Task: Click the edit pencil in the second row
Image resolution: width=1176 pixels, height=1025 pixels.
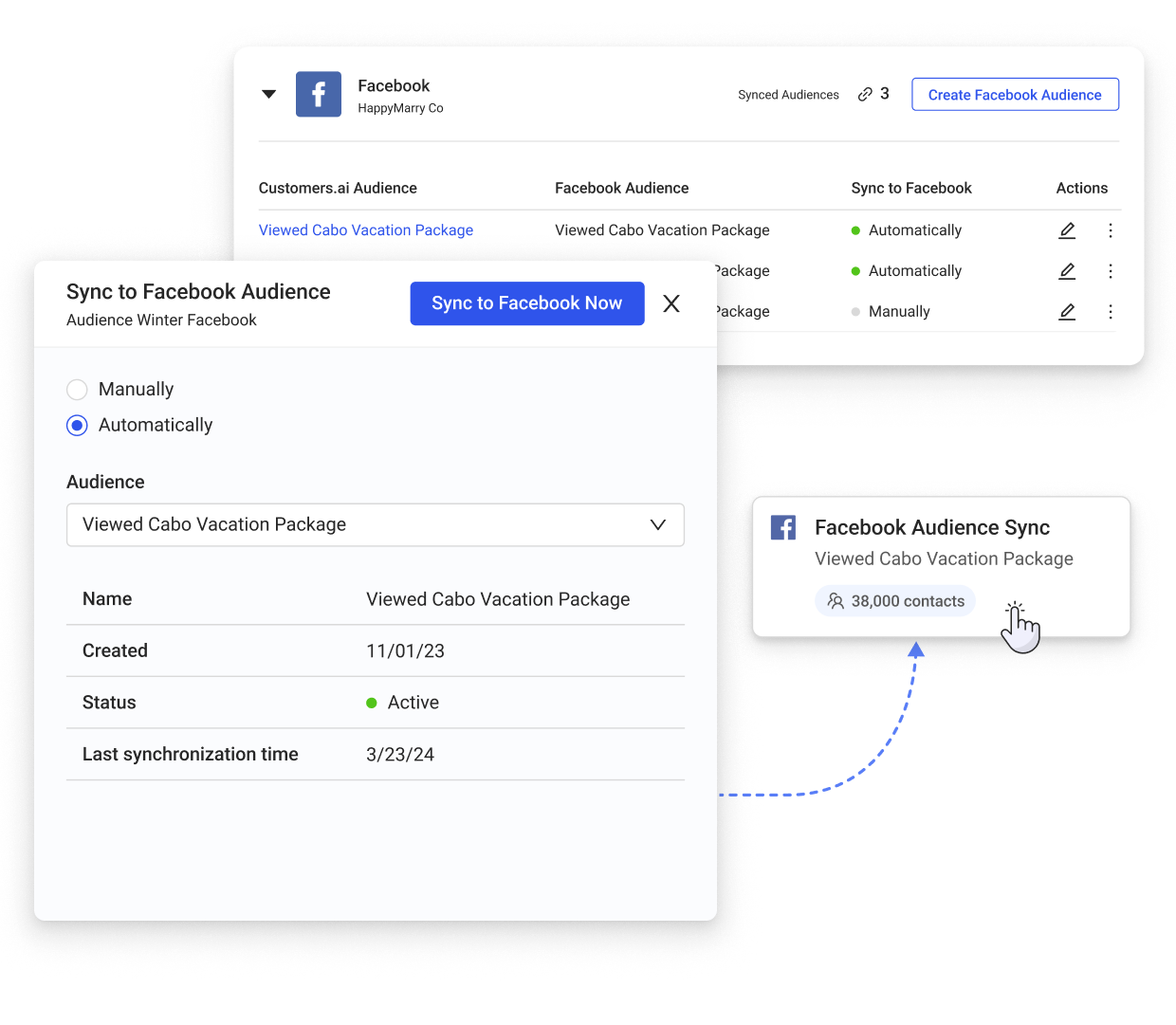Action: click(x=1067, y=271)
